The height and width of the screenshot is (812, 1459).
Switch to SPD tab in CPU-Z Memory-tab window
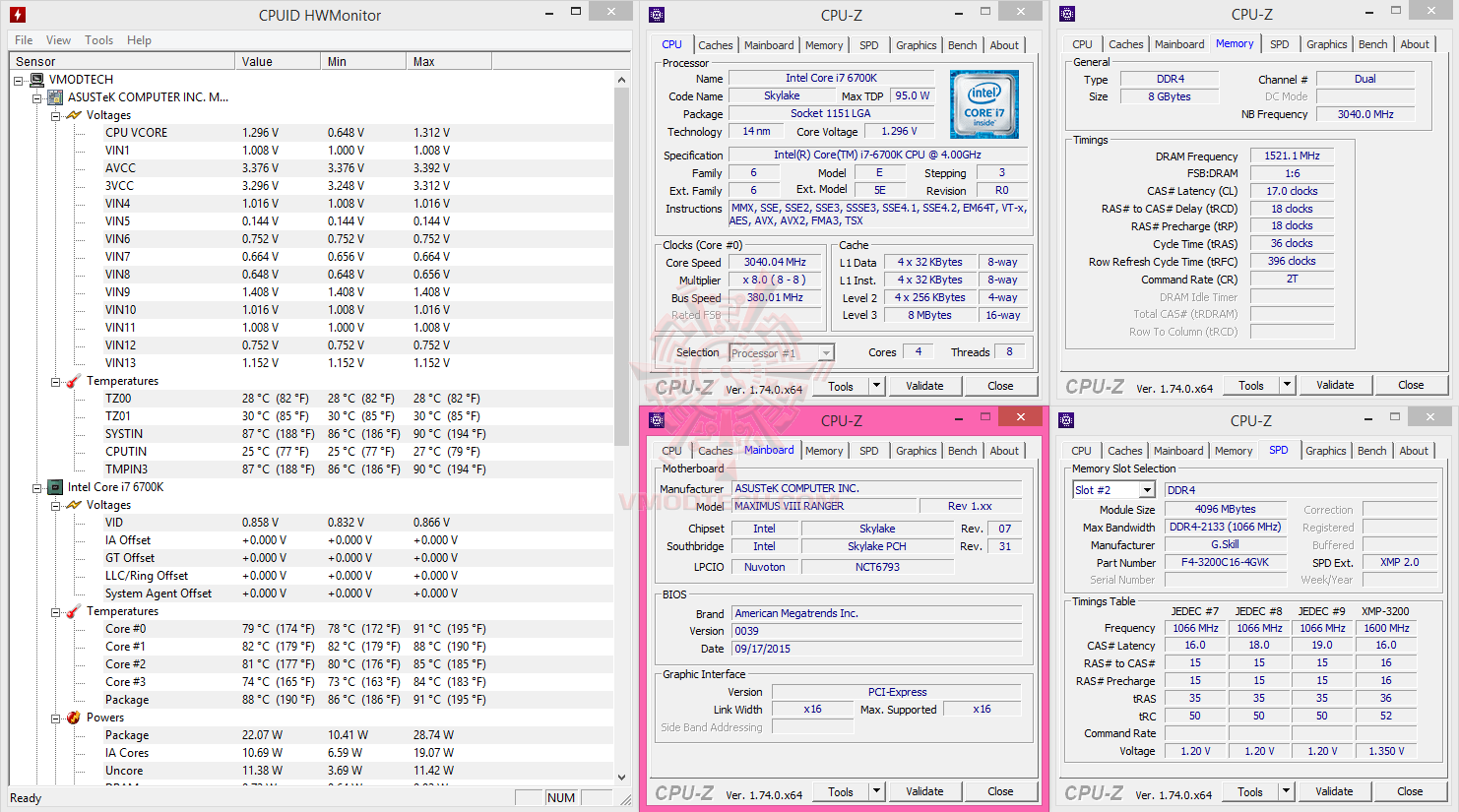(x=1280, y=44)
